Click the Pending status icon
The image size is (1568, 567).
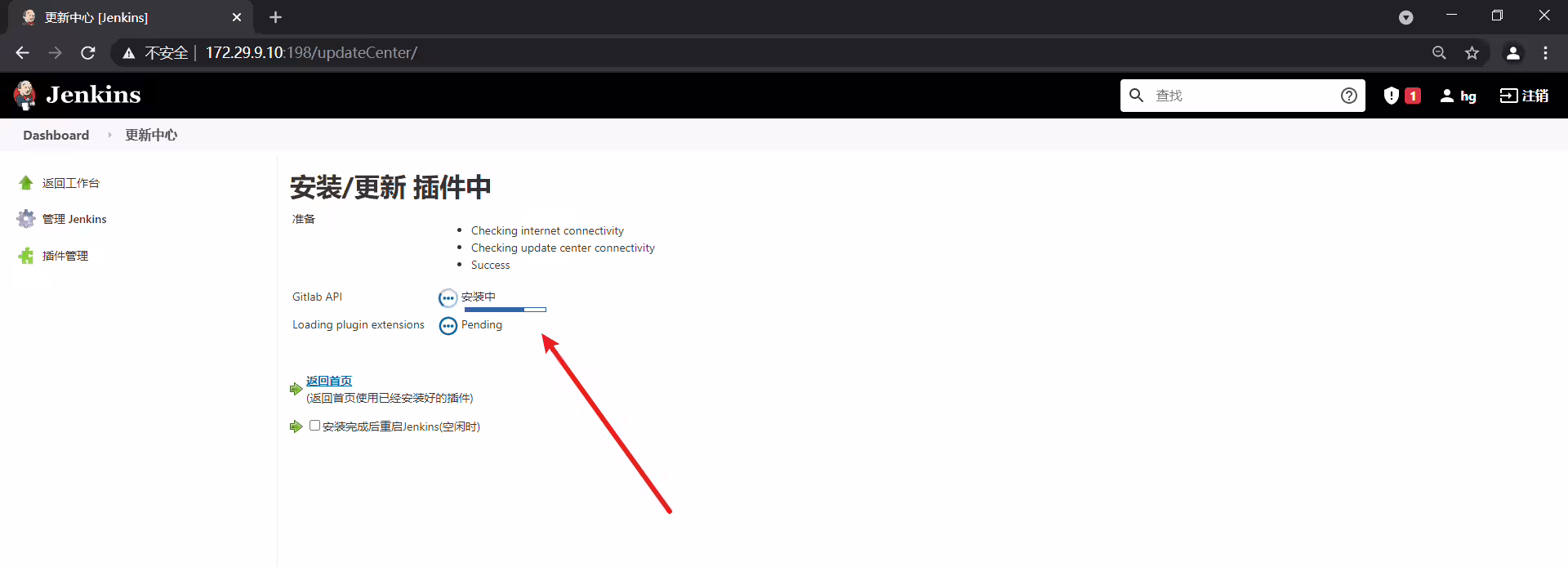[x=448, y=326]
